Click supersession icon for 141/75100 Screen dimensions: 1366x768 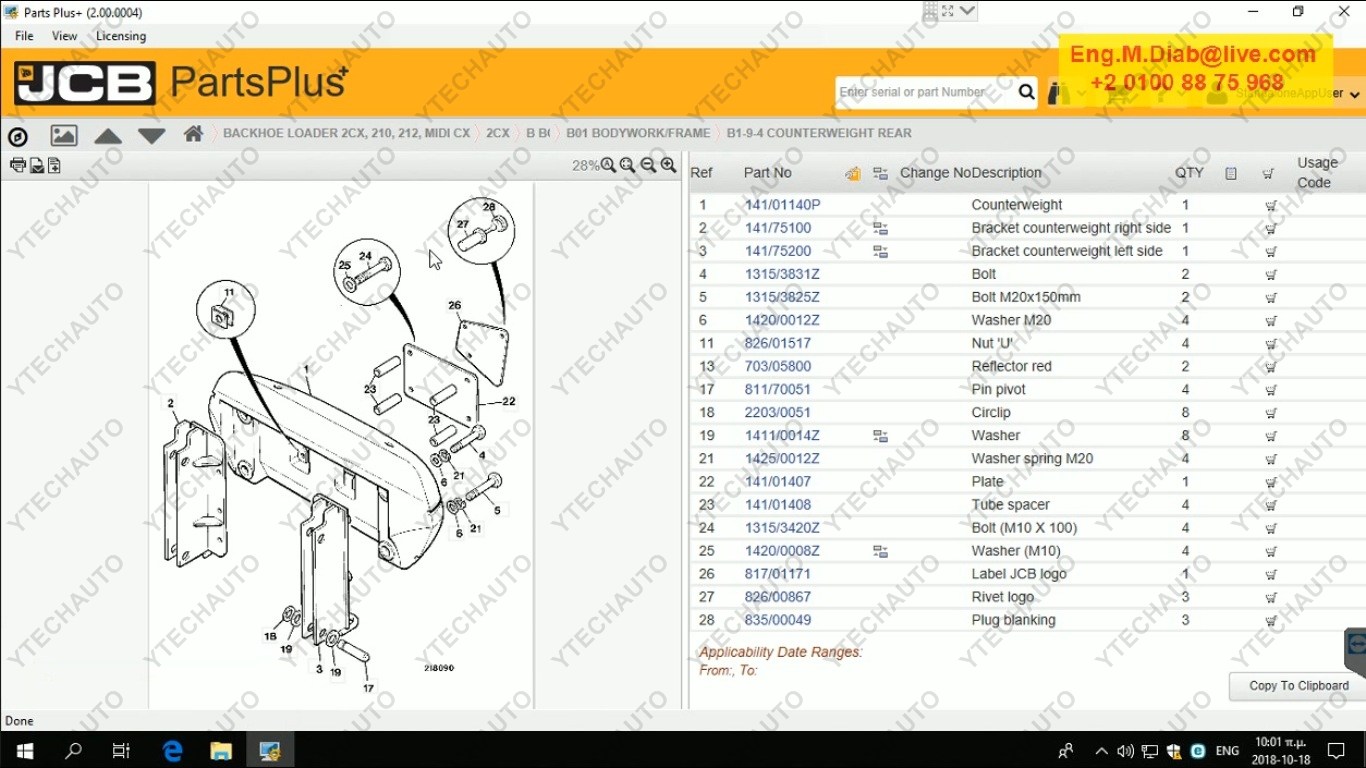[x=880, y=228]
